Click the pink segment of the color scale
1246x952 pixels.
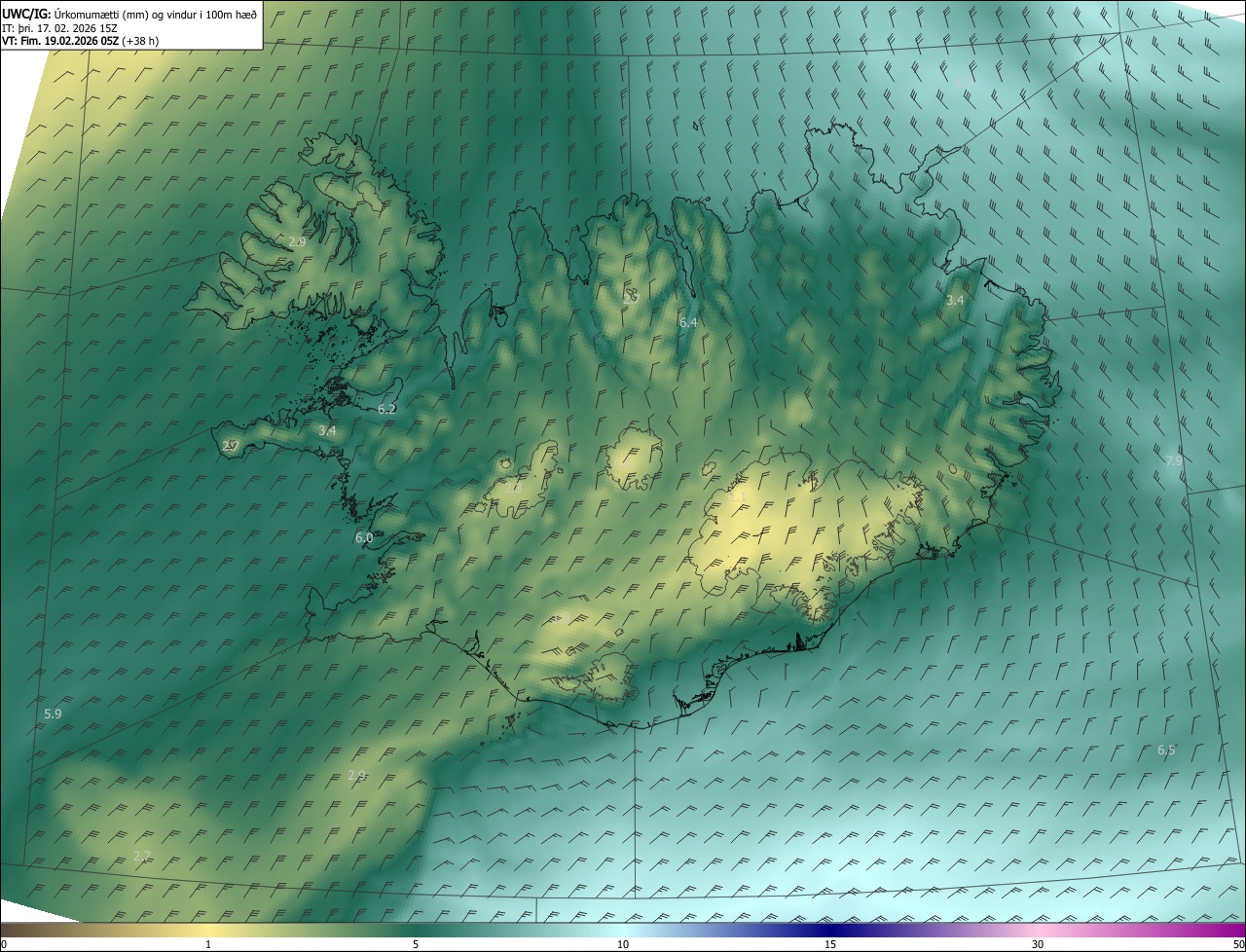pos(1038,931)
